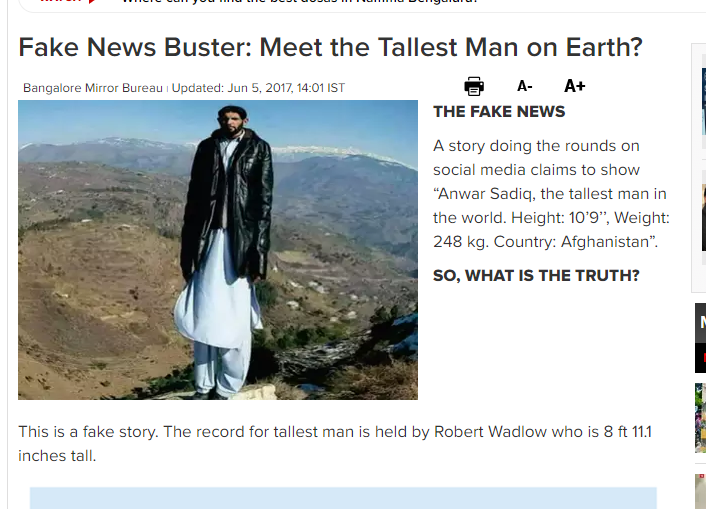Open the best dosas ticker headline
This screenshot has width=706, height=509.
[x=299, y=1]
